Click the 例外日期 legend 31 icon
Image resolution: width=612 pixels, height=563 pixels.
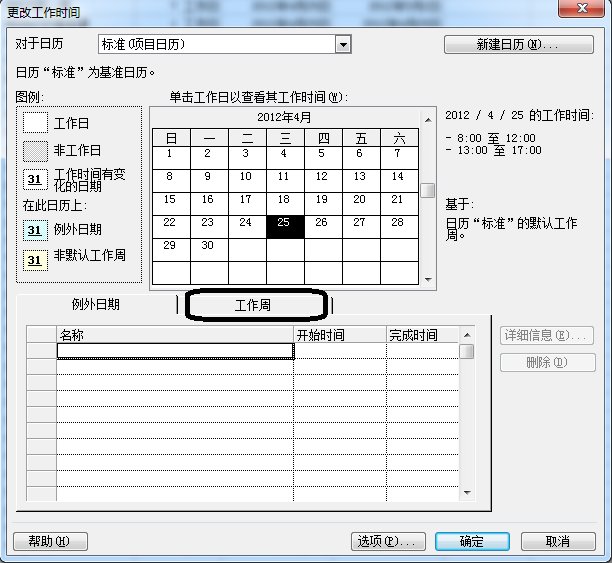(36, 230)
